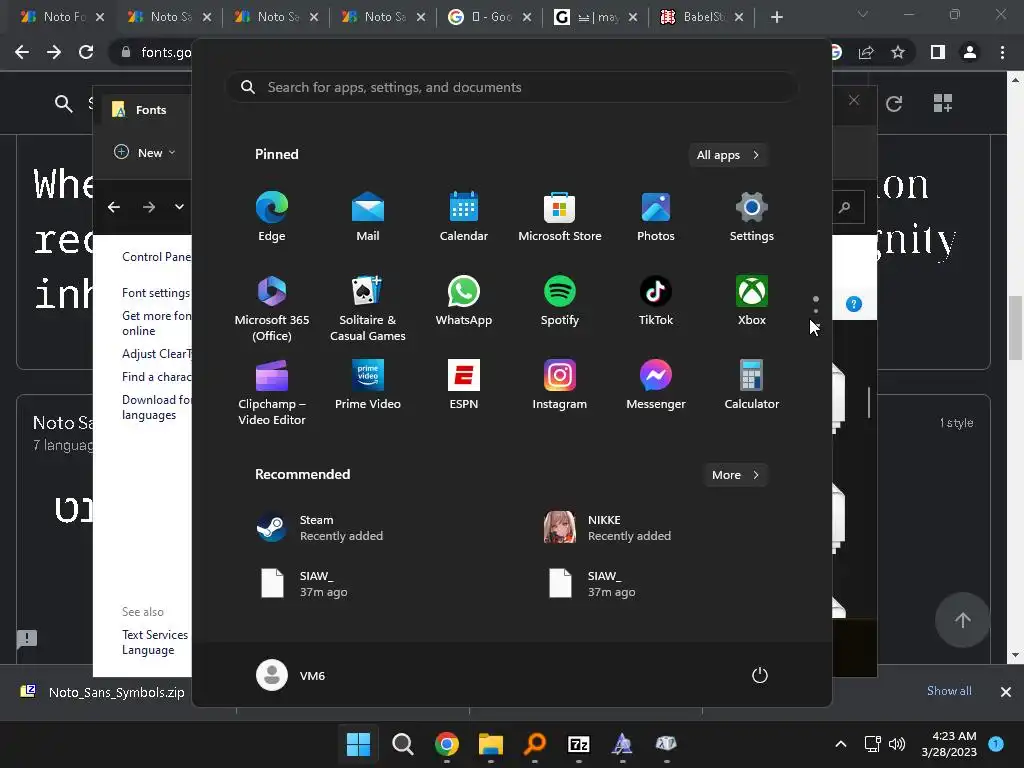Click Get more fonts online link
This screenshot has height=768, width=1024.
pyautogui.click(x=156, y=323)
